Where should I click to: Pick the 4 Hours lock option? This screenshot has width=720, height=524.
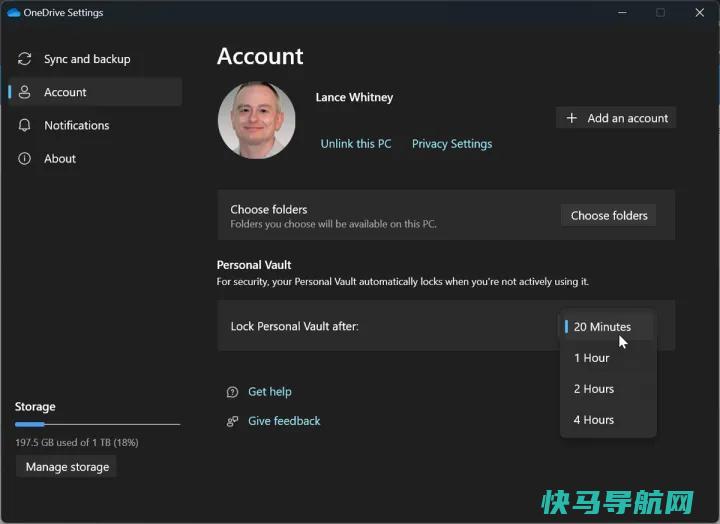(x=608, y=420)
